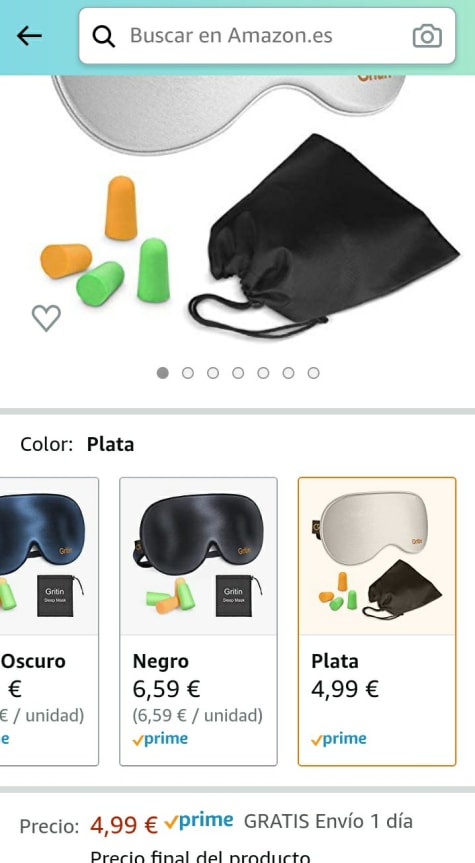This screenshot has height=863, width=475.
Task: Tap the Plata sleep mask thumbnail
Action: 377,556
